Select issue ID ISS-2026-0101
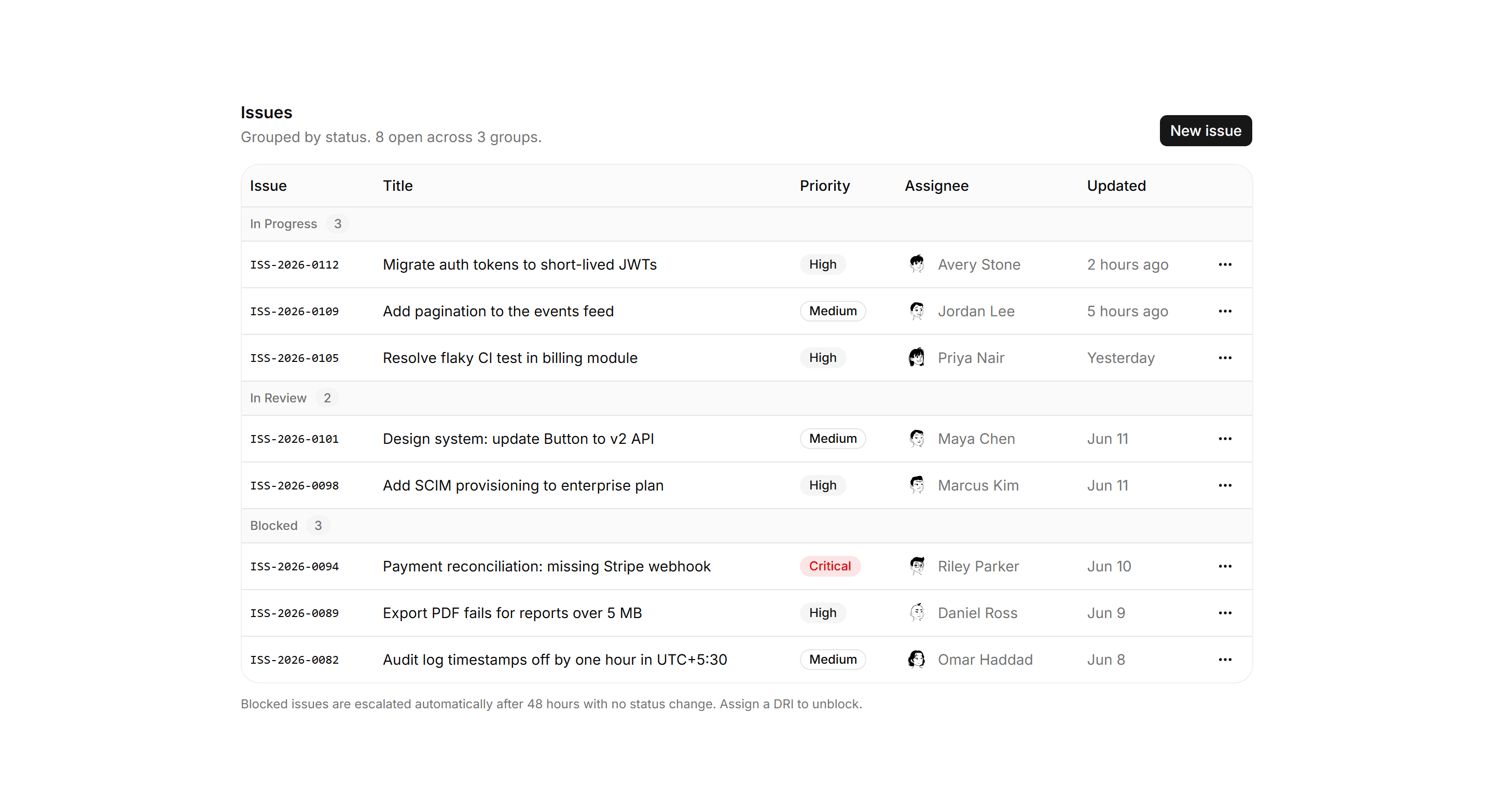 294,439
